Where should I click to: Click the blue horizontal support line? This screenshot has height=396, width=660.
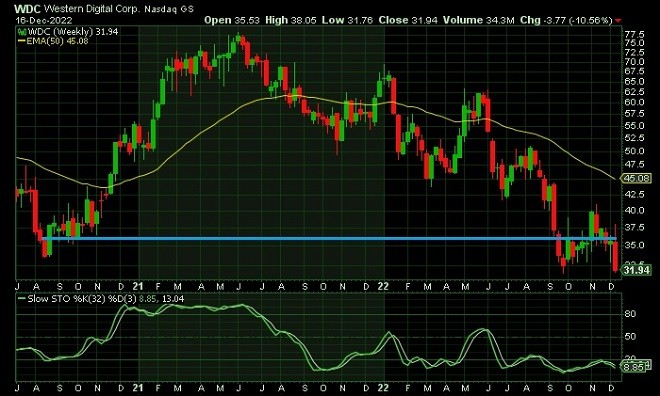click(328, 239)
